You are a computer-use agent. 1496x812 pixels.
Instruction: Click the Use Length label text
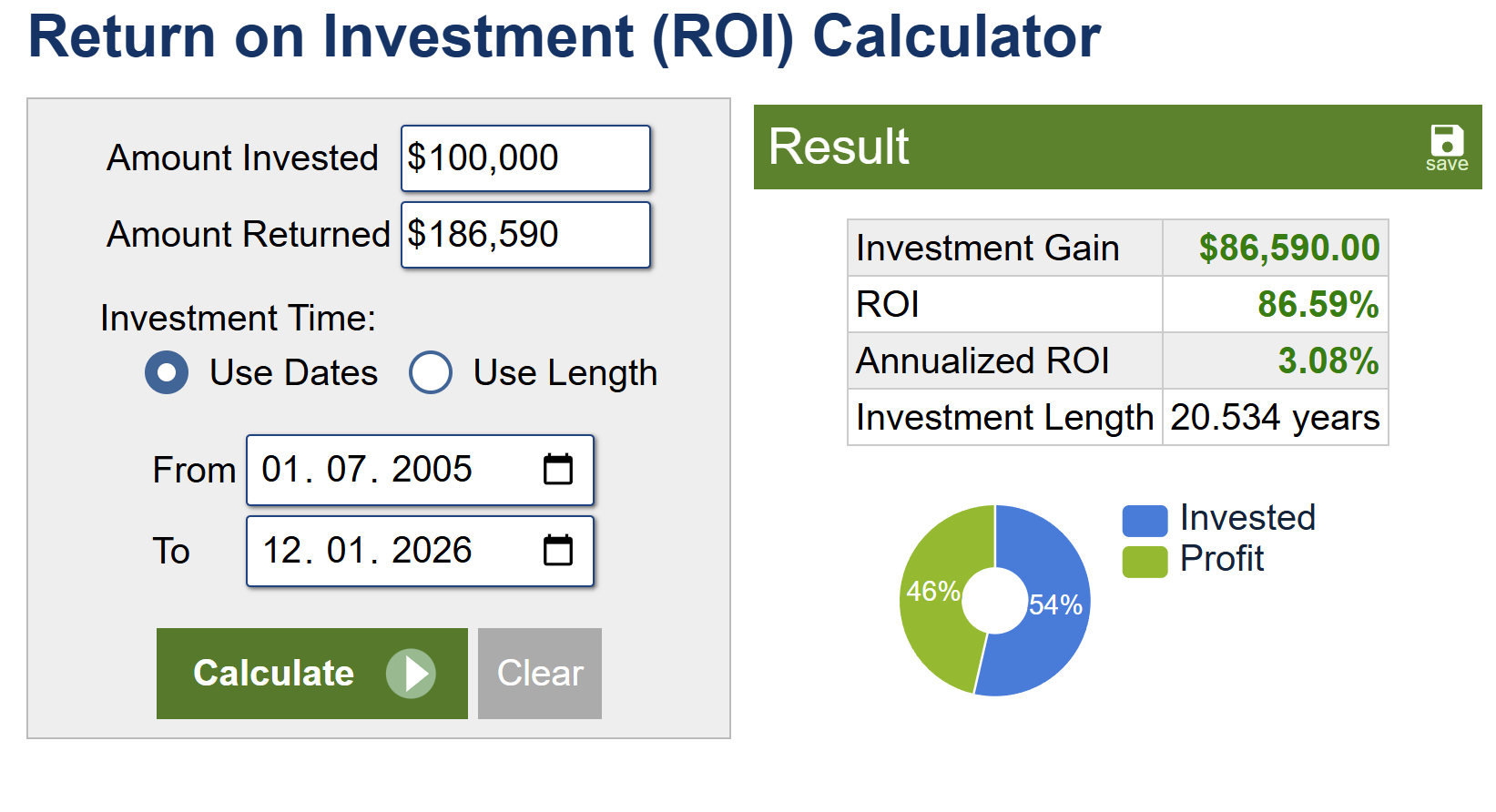565,373
